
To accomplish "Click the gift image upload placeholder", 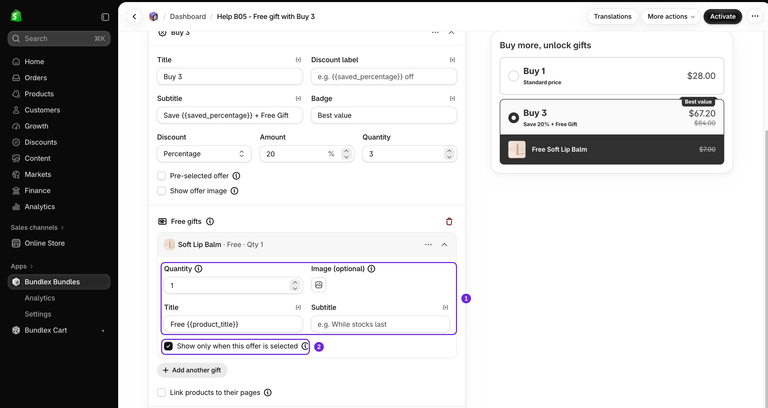I will click(x=318, y=285).
